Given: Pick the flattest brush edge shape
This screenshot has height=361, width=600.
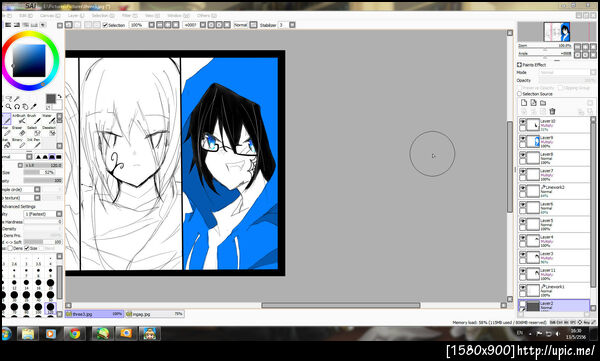Looking at the screenshot, I should coord(59,157).
